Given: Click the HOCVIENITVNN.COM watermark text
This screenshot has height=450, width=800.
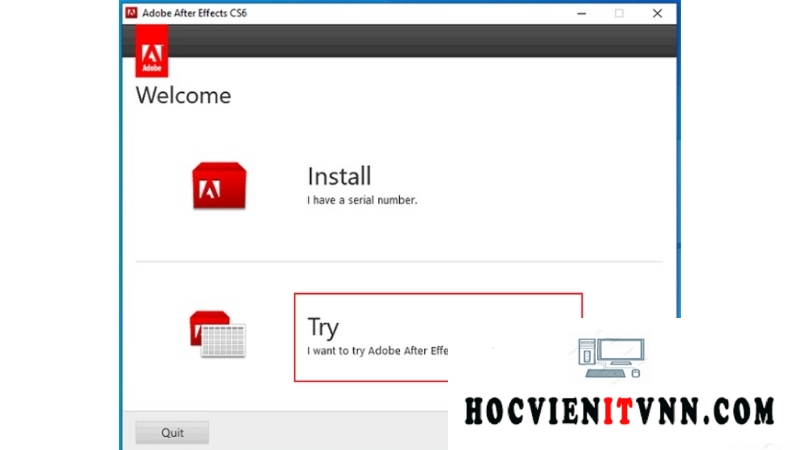Looking at the screenshot, I should tap(619, 411).
